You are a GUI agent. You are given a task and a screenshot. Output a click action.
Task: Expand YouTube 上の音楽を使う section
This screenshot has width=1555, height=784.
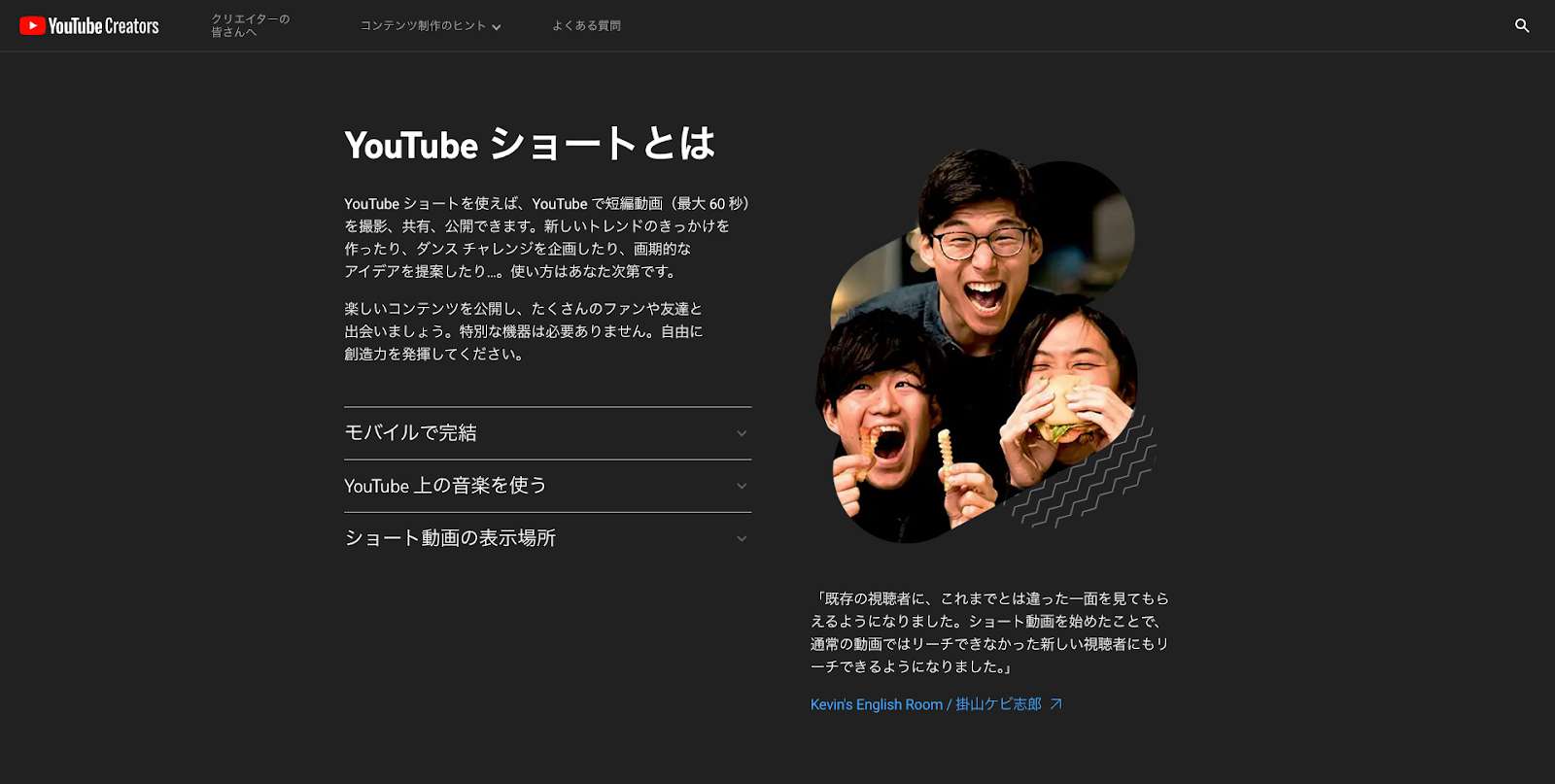click(547, 486)
